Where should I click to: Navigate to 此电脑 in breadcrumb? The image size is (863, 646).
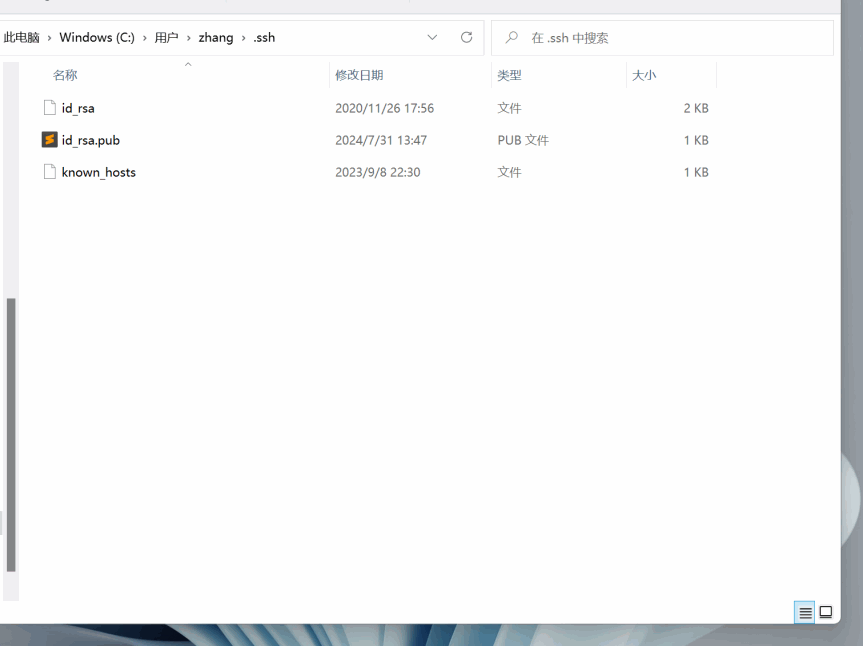(x=21, y=37)
